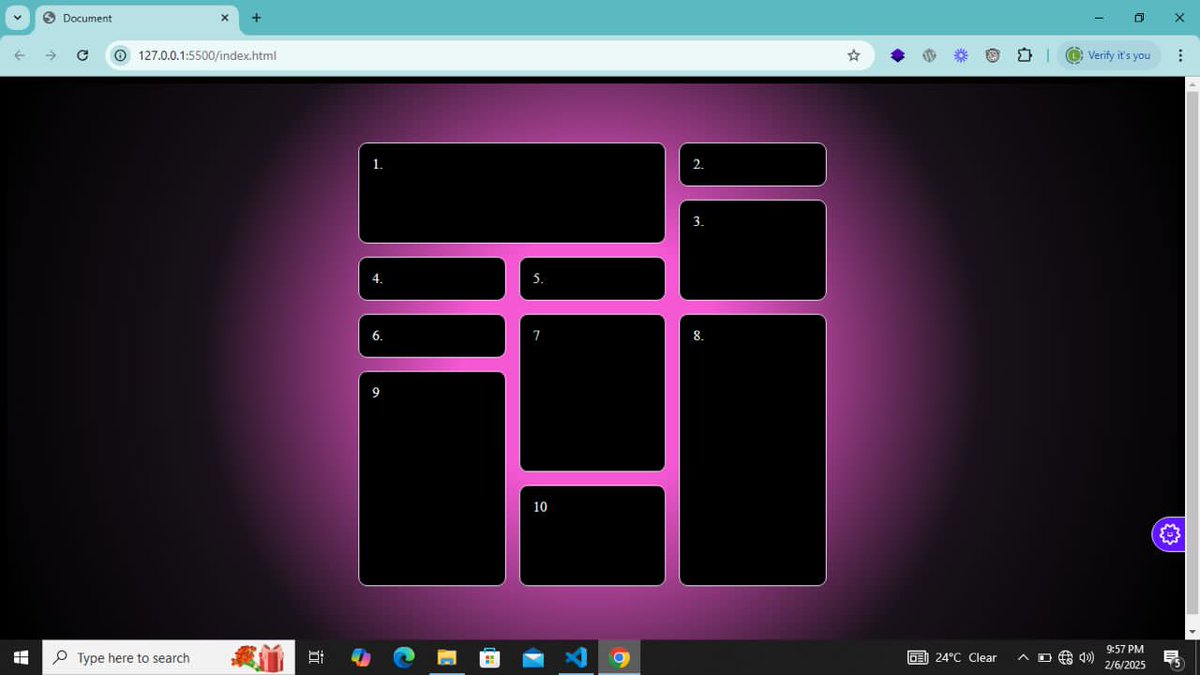Click the taskbar search box

pos(168,657)
